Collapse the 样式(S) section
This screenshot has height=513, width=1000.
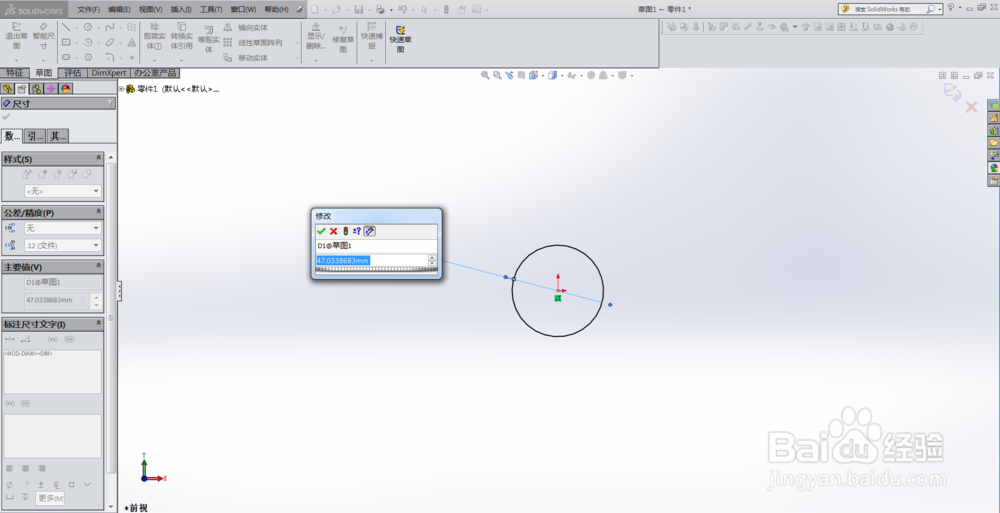pos(98,158)
